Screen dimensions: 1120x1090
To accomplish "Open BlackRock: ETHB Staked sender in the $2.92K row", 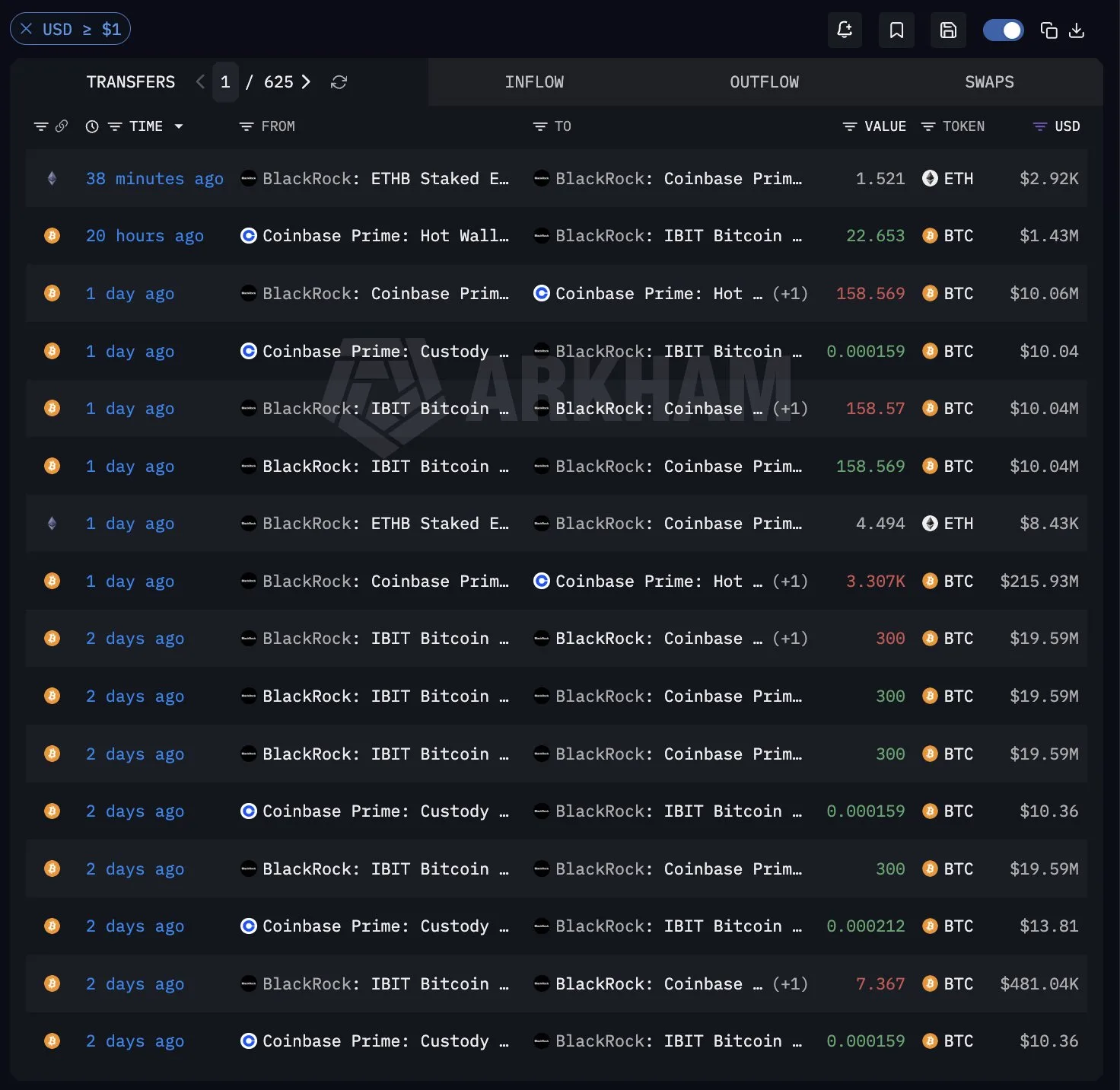I will tap(386, 179).
